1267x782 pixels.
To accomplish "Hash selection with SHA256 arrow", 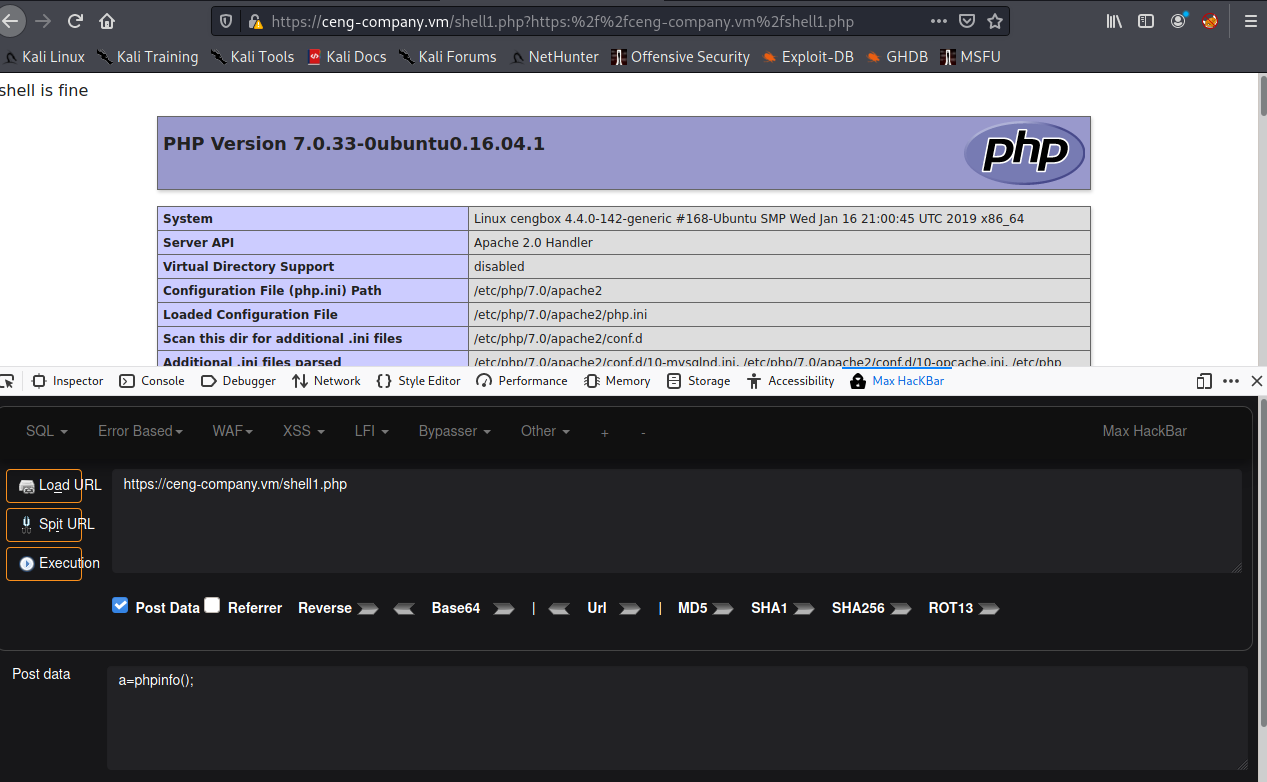I will coord(901,608).
